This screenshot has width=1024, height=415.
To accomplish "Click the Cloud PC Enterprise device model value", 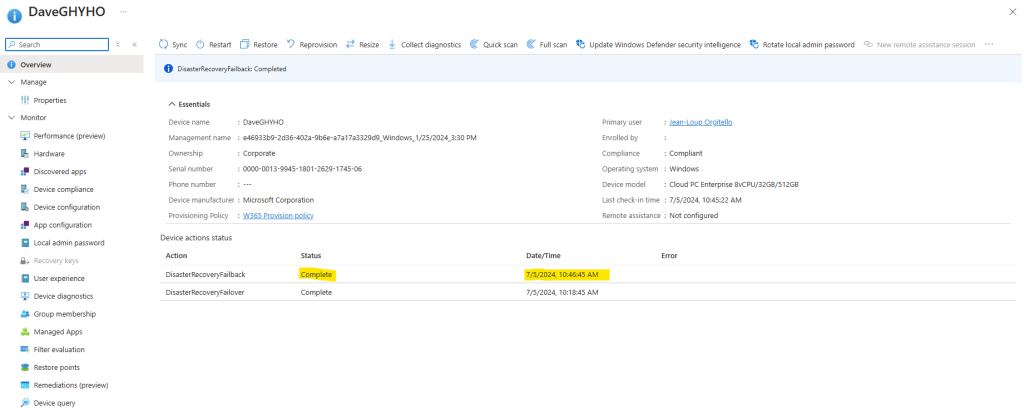I will 734,184.
